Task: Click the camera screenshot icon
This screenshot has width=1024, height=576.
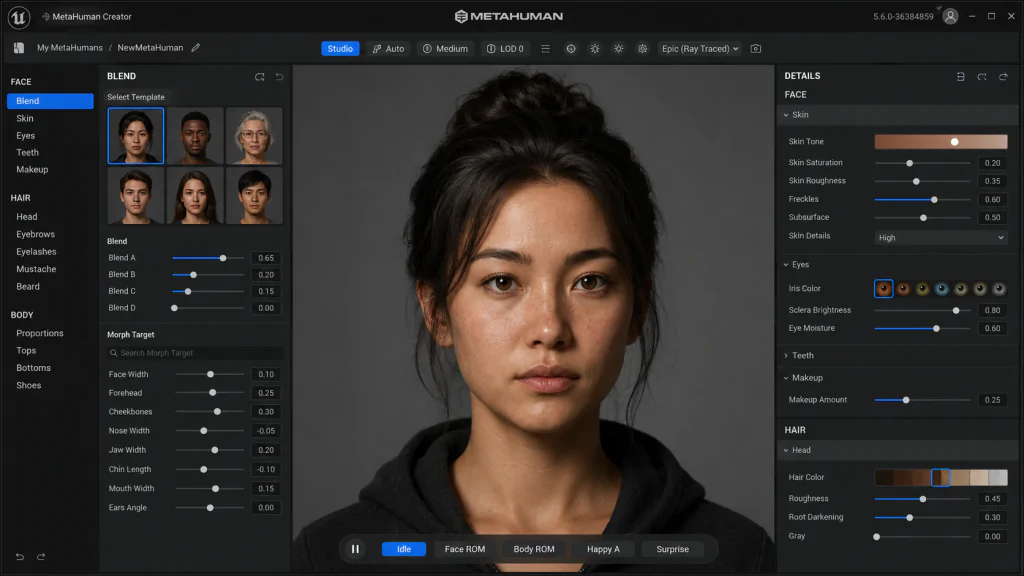Action: [x=756, y=48]
